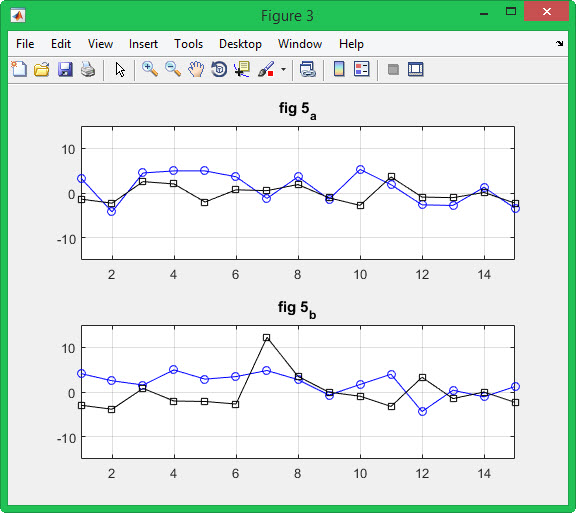Activate the Rotate 3D tool
This screenshot has height=513, width=576.
[x=219, y=69]
